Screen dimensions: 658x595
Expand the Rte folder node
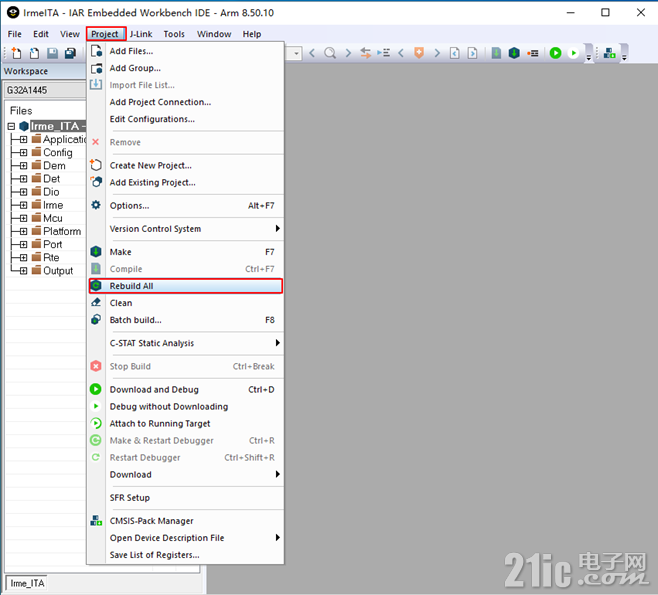click(x=24, y=258)
